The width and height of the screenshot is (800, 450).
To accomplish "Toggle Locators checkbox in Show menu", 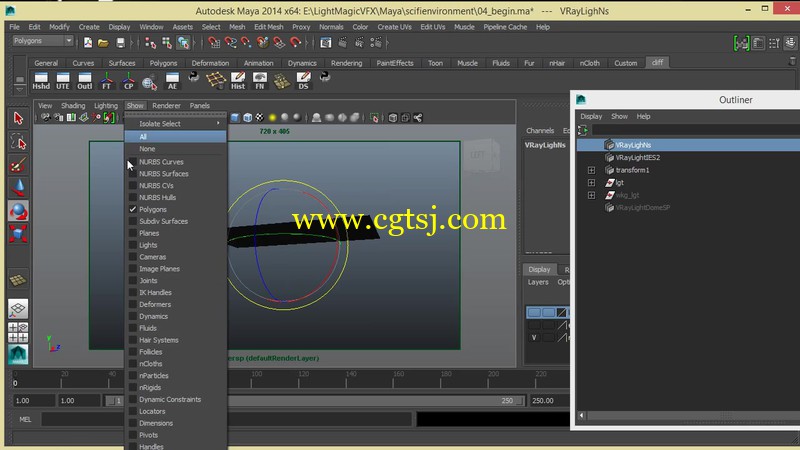I will (x=133, y=411).
